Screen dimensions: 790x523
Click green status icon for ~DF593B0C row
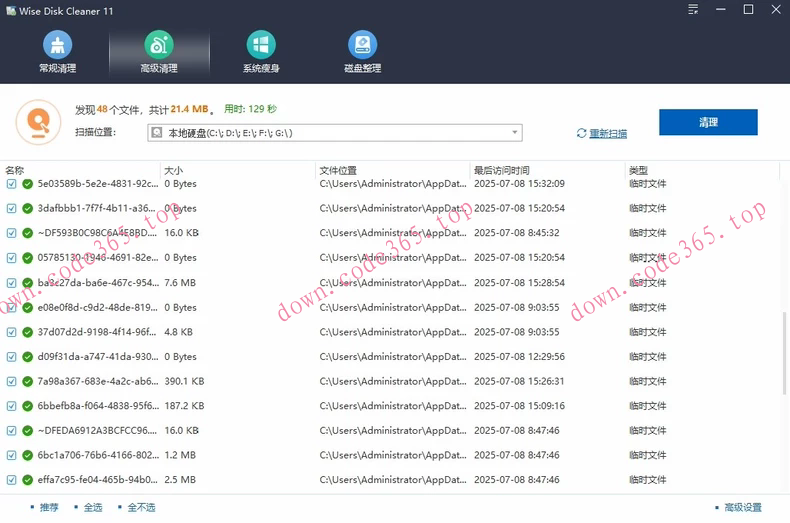(28, 233)
